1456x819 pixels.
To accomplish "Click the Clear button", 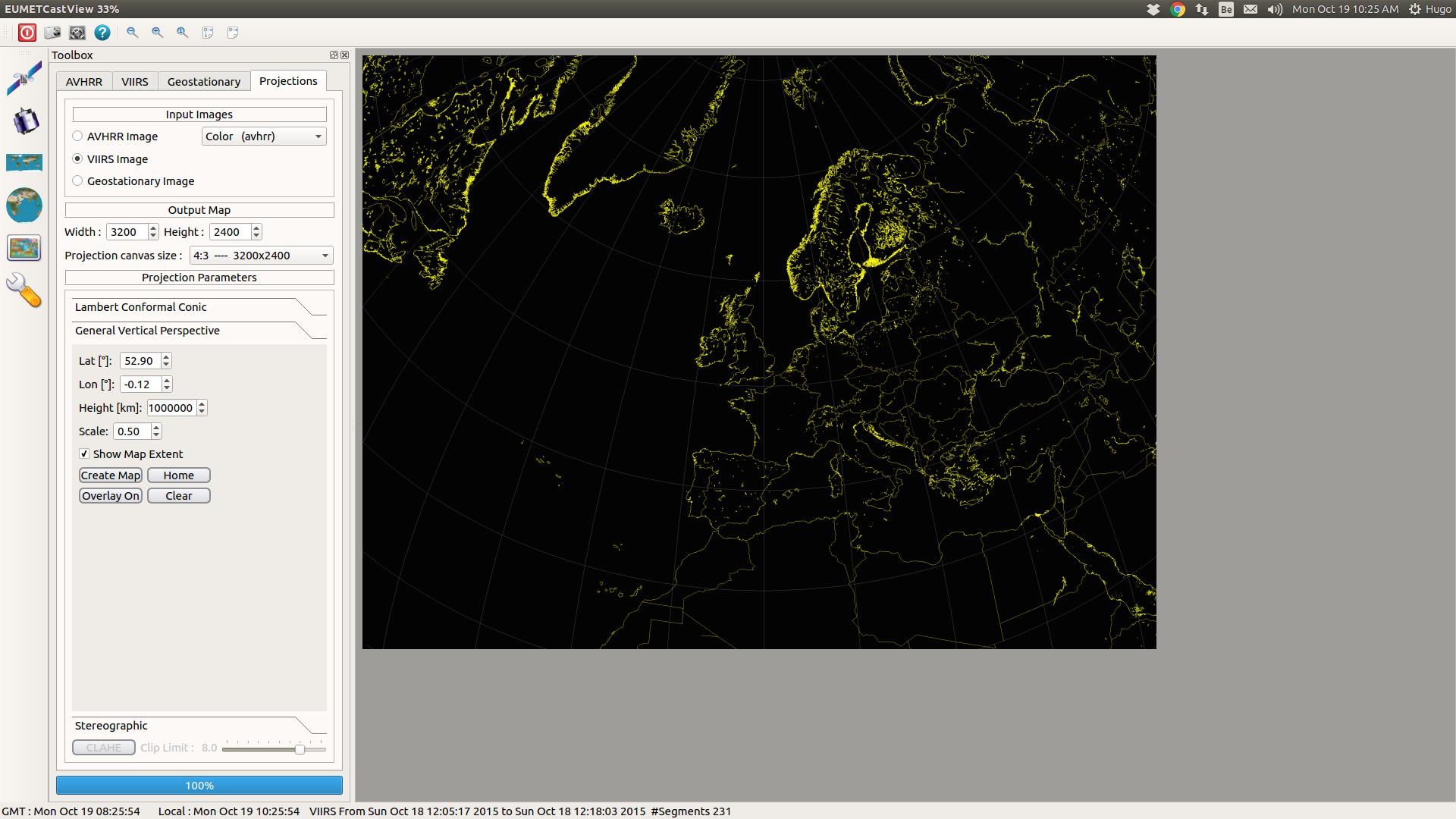I will [179, 496].
